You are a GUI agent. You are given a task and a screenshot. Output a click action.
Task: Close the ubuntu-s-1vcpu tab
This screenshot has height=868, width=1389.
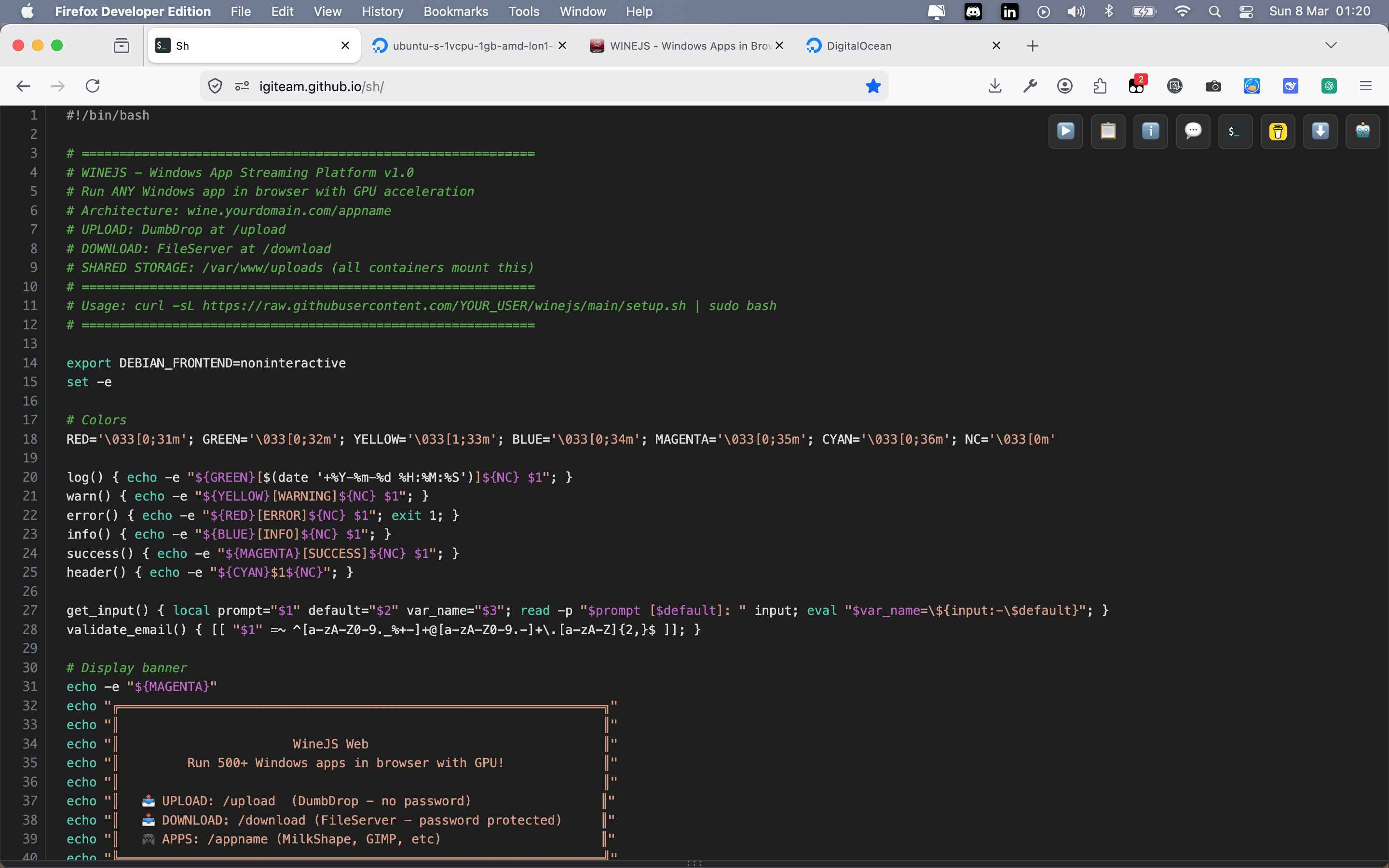562,45
